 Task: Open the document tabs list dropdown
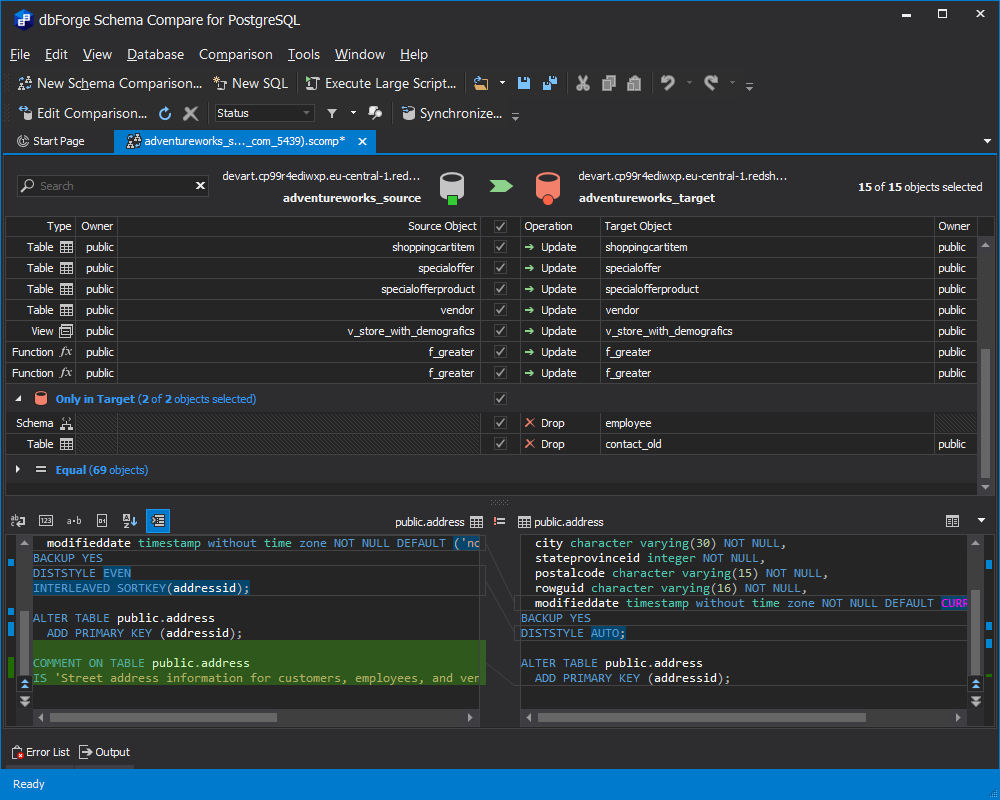[x=987, y=141]
